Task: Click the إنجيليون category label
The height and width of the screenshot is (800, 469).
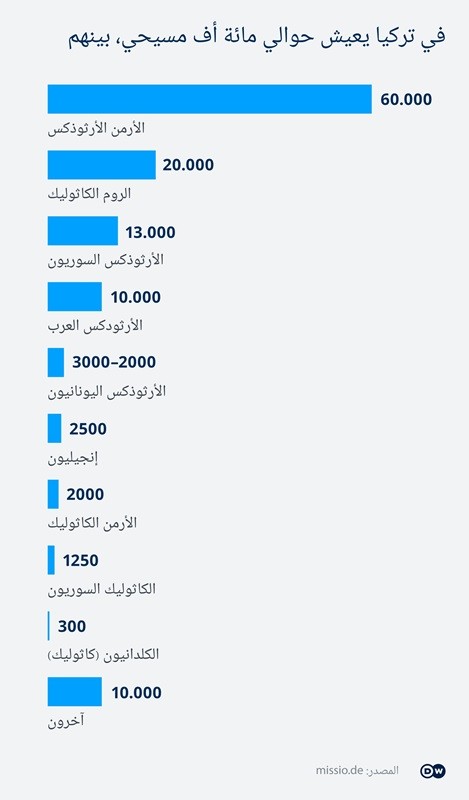Action: pos(72,458)
